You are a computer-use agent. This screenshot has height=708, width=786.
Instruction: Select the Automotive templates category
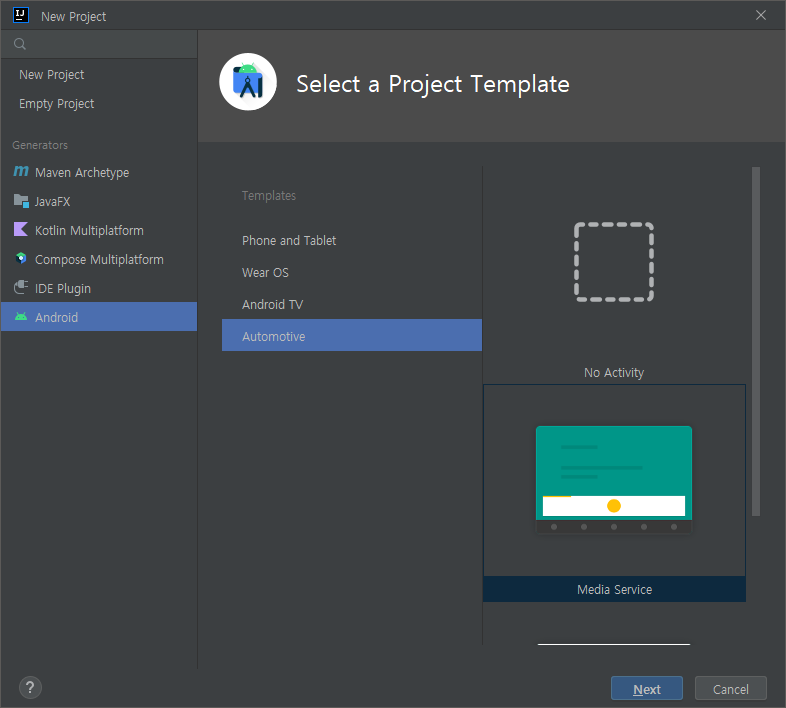(352, 335)
